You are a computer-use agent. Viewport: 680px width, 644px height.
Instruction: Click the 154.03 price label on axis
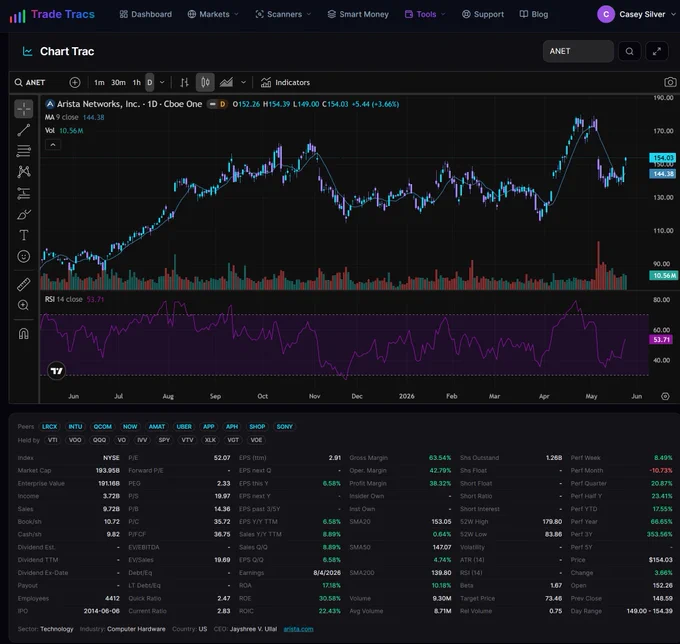pyautogui.click(x=663, y=157)
